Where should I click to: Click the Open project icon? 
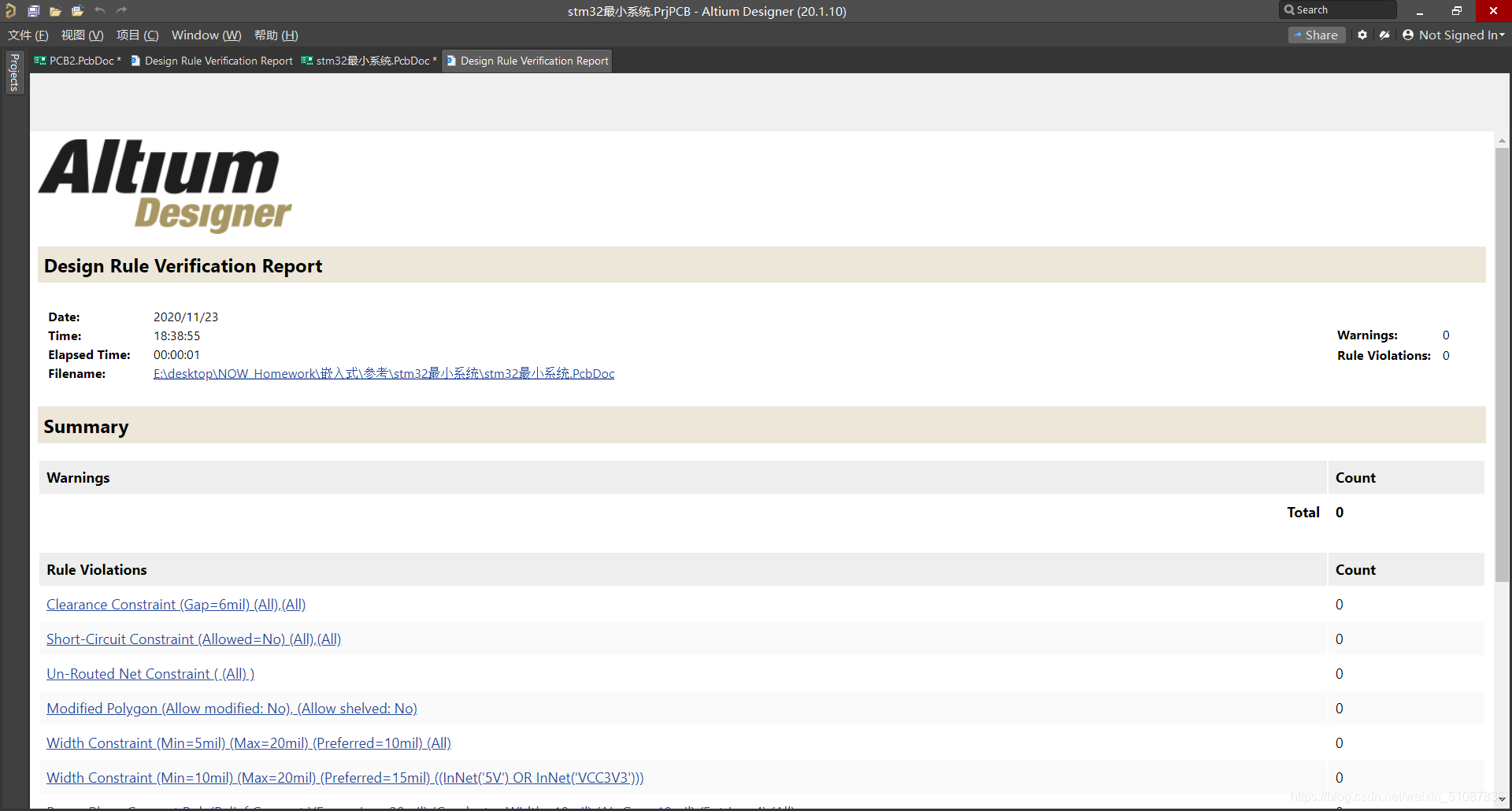tap(77, 11)
